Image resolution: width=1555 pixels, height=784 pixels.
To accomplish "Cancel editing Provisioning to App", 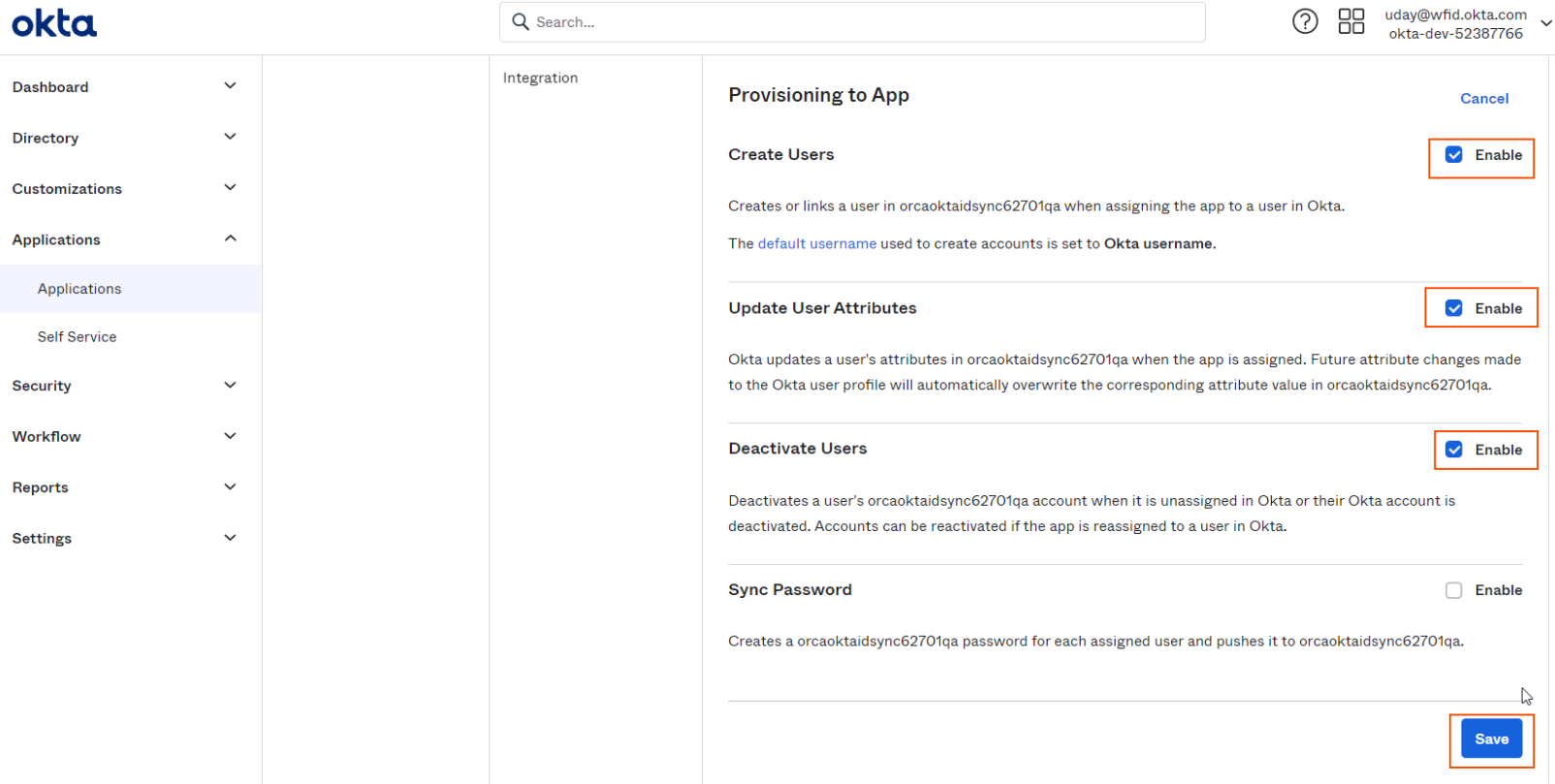I will tap(1484, 99).
